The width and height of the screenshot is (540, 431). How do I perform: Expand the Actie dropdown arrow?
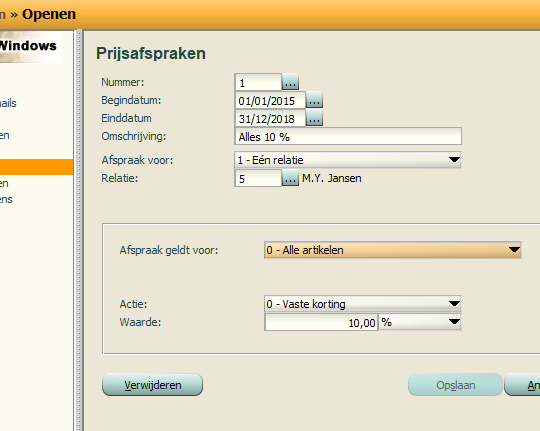(454, 304)
